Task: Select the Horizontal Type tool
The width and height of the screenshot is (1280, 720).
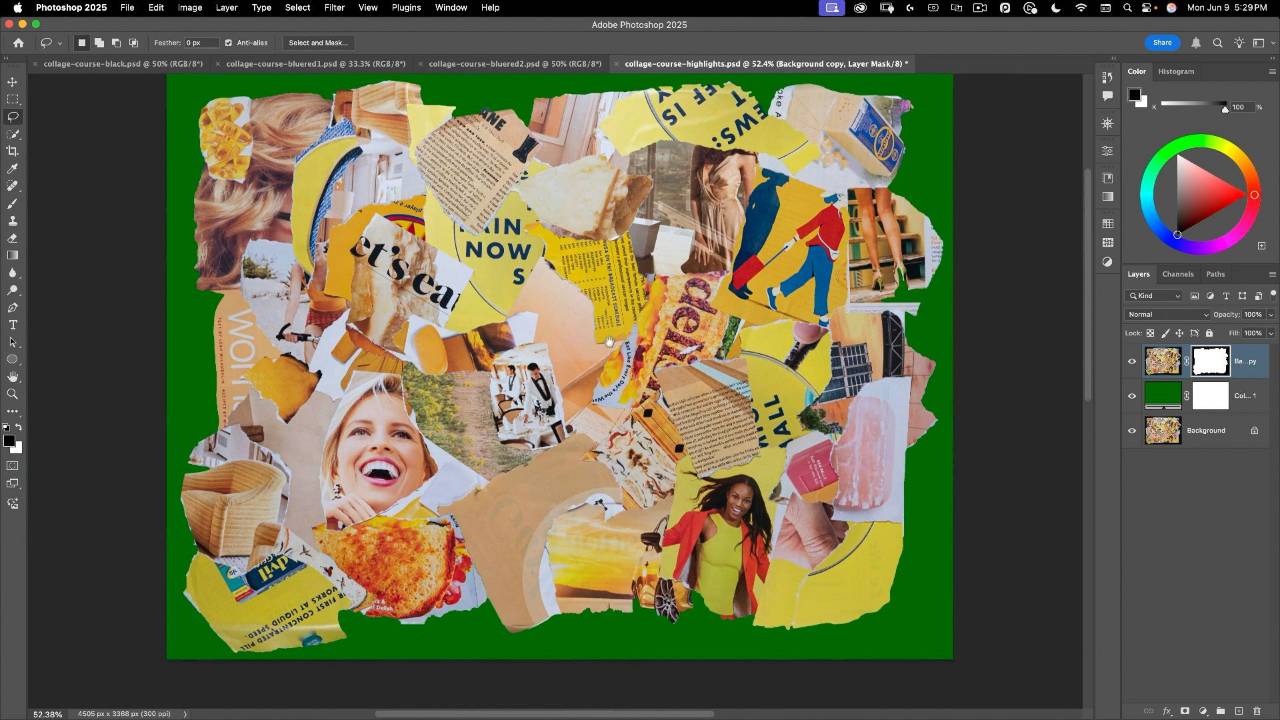Action: [x=13, y=325]
